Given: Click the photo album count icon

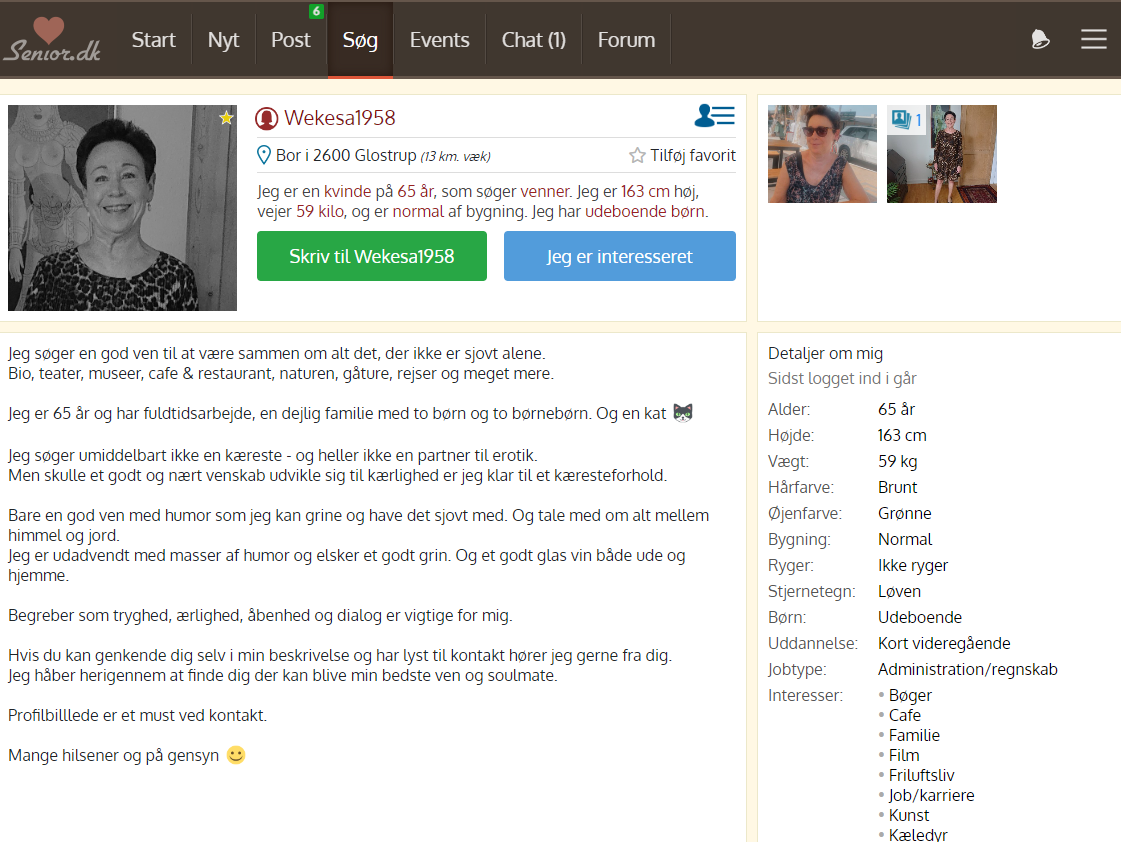Looking at the screenshot, I should pyautogui.click(x=906, y=120).
